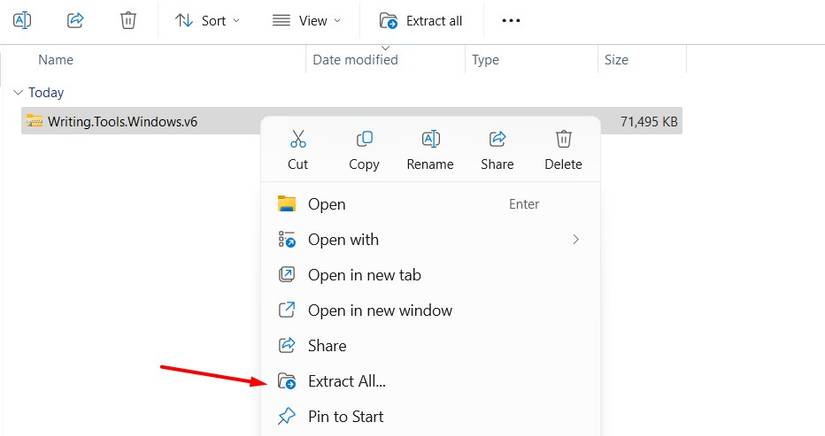
Task: Click Cut in the context menu
Action: (298, 150)
